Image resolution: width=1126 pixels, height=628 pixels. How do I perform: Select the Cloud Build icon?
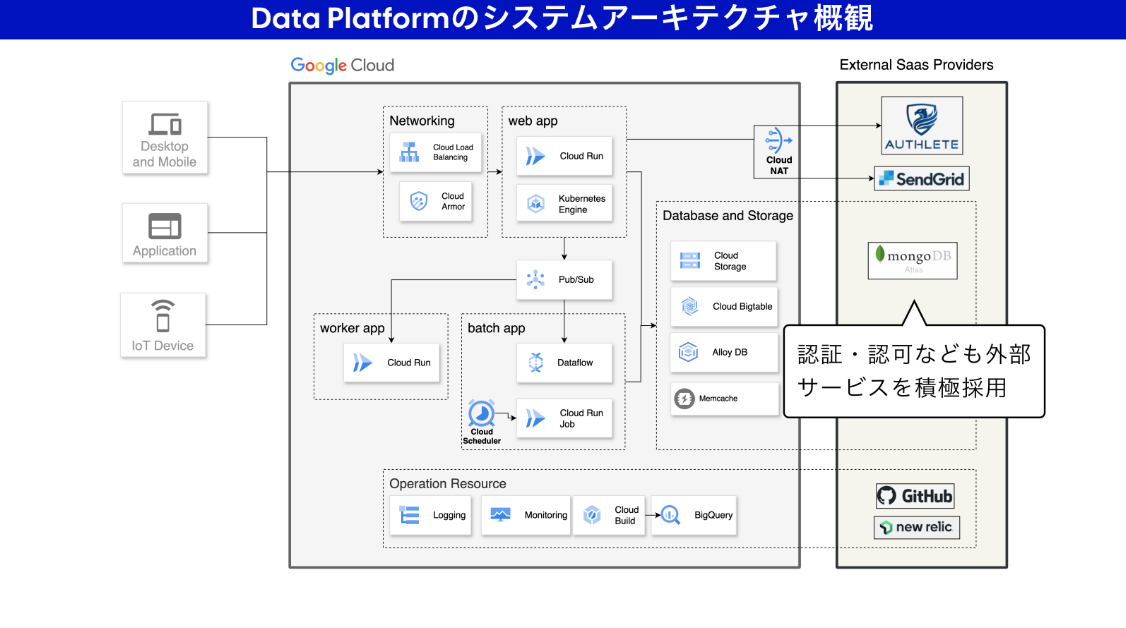click(592, 515)
